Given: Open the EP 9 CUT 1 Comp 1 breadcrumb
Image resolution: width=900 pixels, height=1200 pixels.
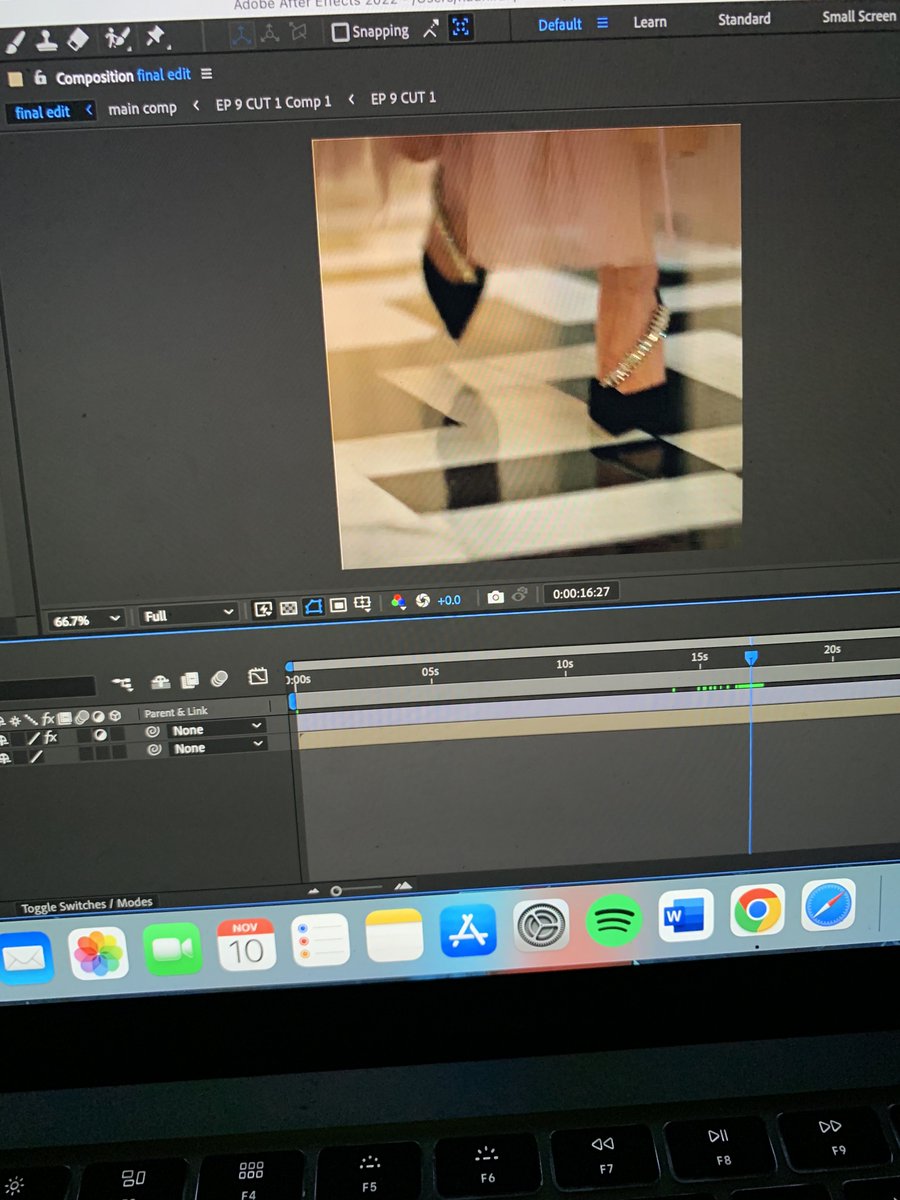Looking at the screenshot, I should point(273,103).
